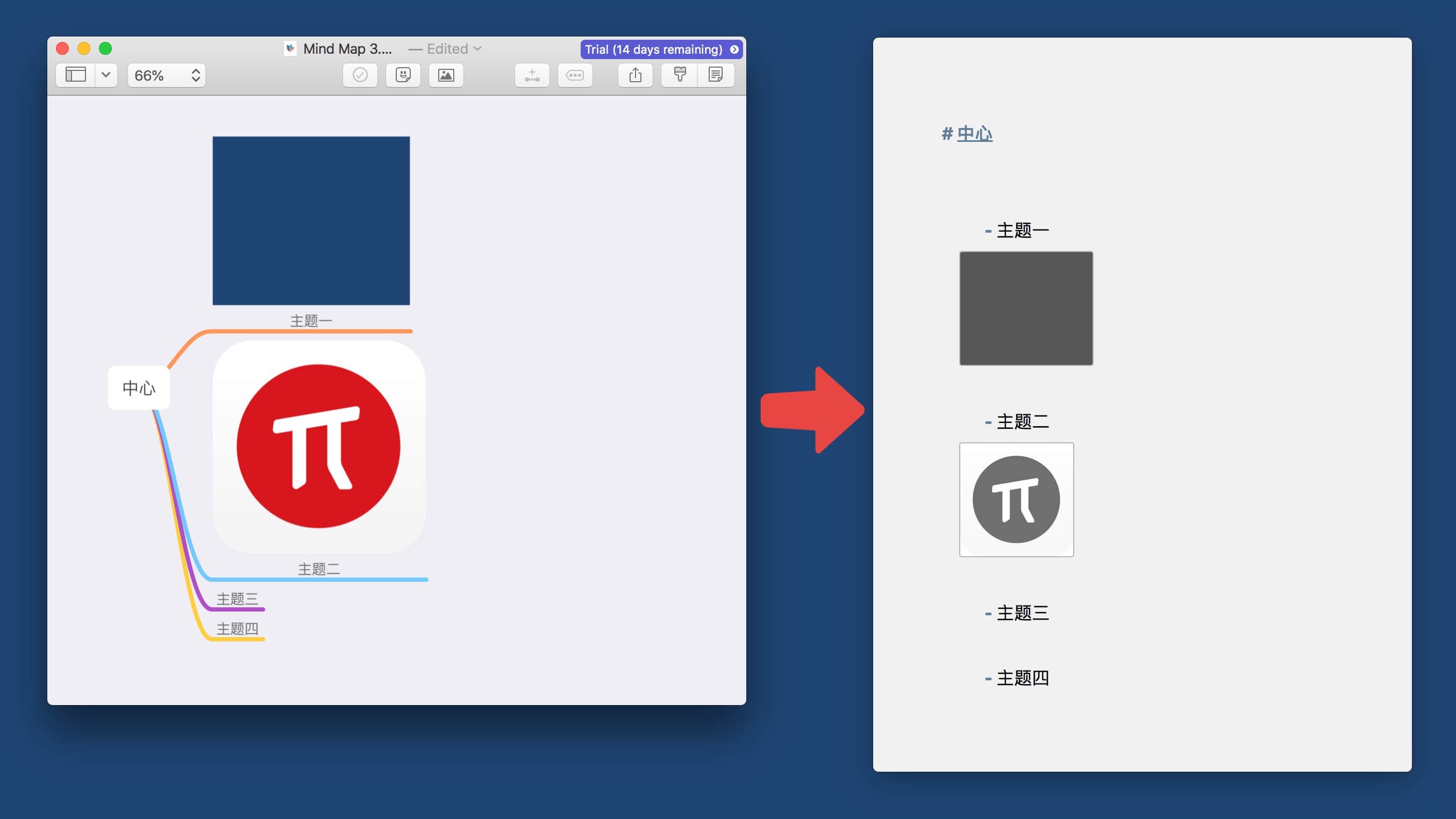This screenshot has height=819, width=1456.
Task: Click the blue square image on 主题一
Action: pos(311,220)
